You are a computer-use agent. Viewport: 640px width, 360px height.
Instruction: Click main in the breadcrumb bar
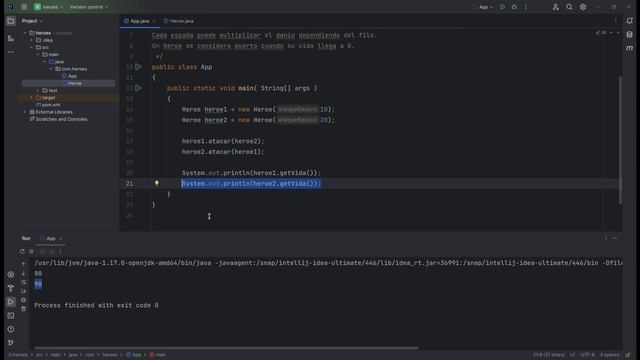[158, 355]
